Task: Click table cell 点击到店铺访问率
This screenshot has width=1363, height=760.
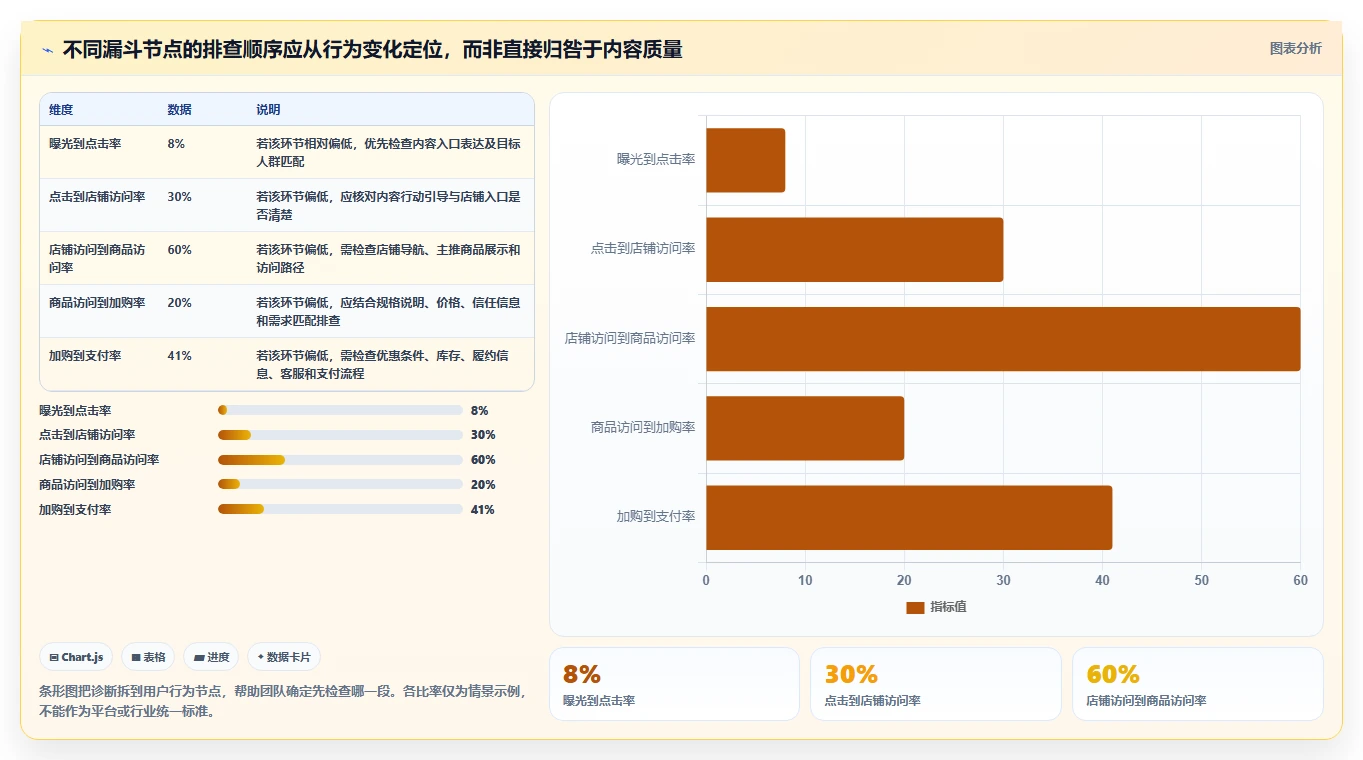Action: click(97, 197)
